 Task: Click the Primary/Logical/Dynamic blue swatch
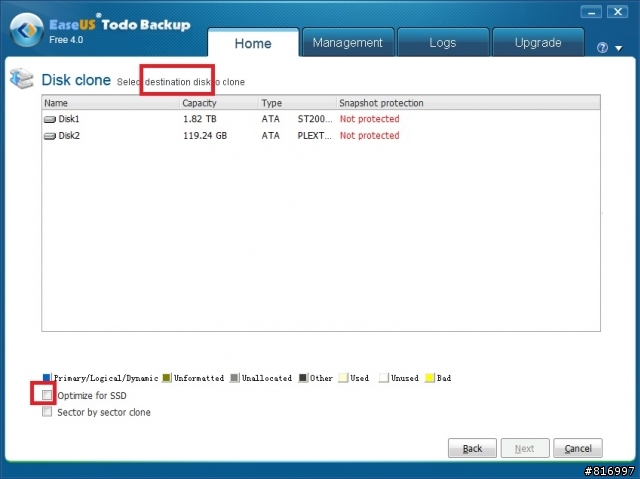[x=47, y=378]
